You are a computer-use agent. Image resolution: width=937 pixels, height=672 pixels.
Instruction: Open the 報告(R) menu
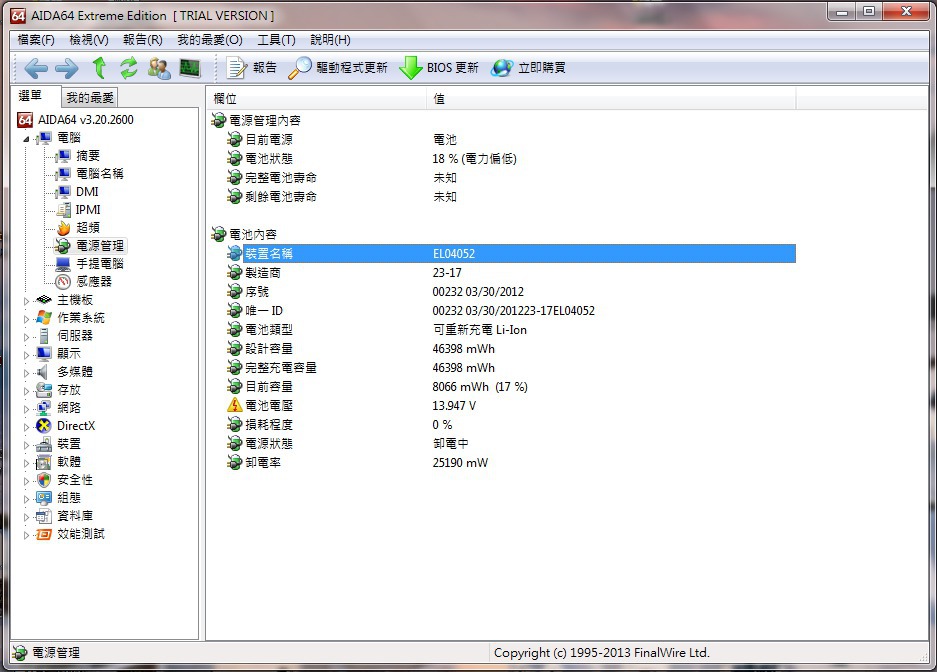click(143, 40)
